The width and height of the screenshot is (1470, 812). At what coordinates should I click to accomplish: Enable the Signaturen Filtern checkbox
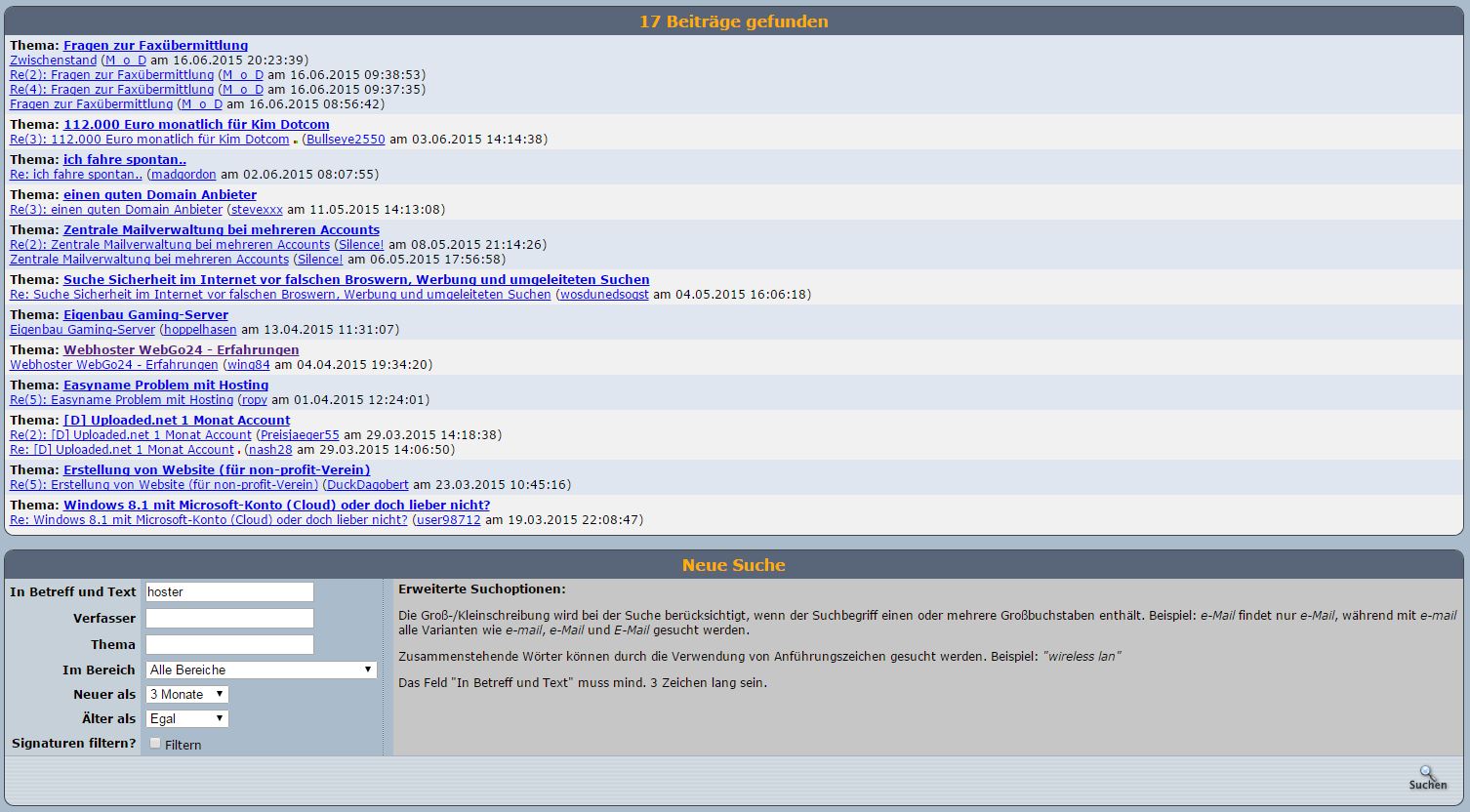(155, 744)
